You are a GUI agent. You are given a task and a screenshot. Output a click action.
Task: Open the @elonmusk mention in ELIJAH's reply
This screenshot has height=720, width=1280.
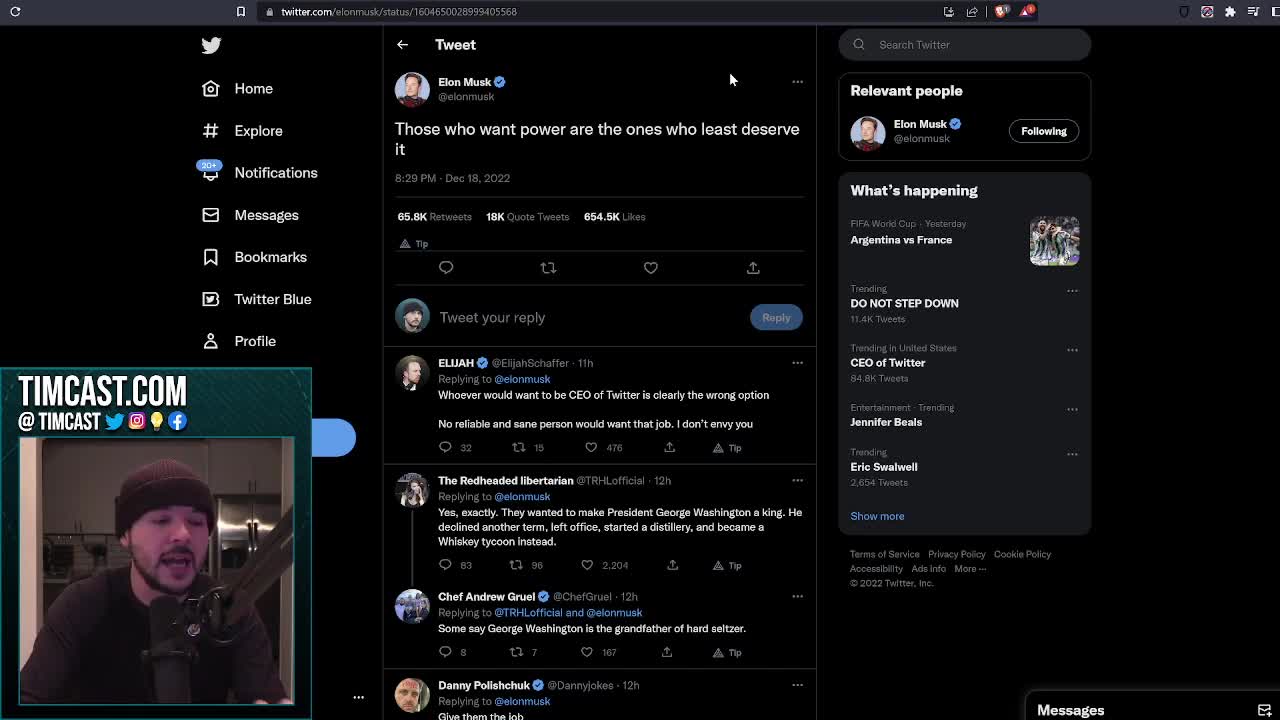[x=522, y=379]
